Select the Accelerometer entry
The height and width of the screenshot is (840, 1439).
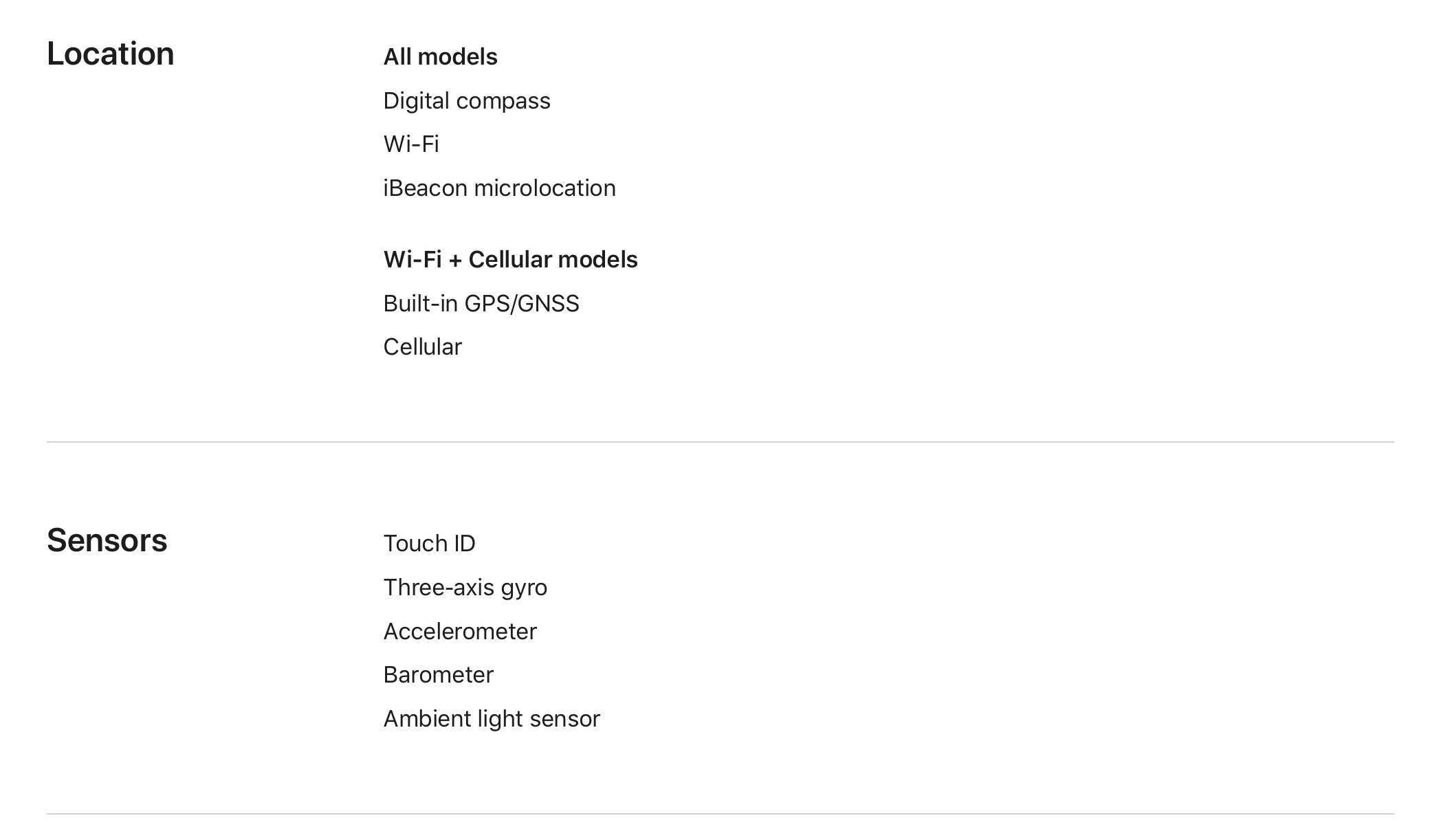tap(459, 632)
